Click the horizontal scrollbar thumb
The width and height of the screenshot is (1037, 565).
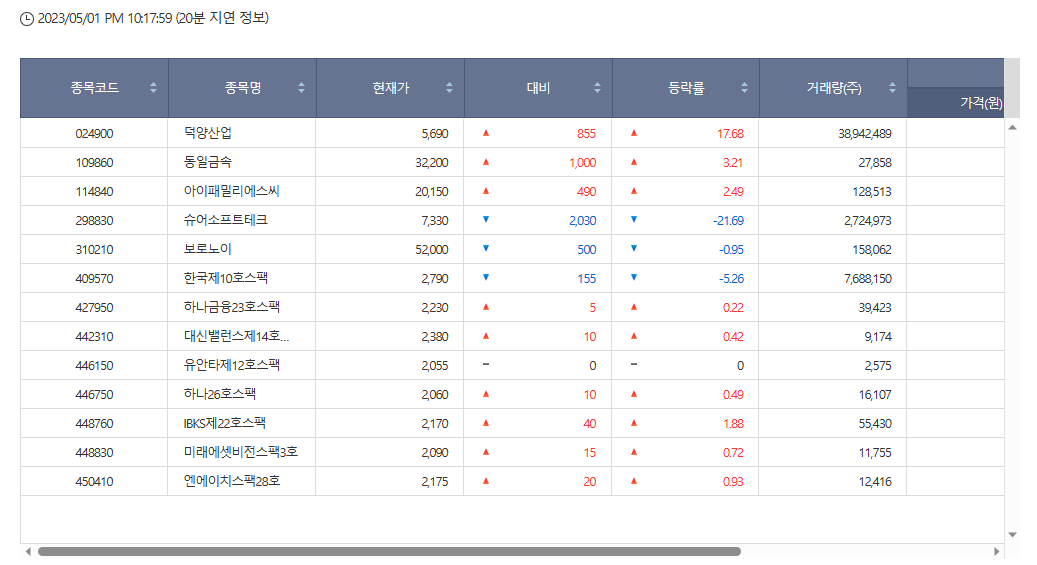390,551
